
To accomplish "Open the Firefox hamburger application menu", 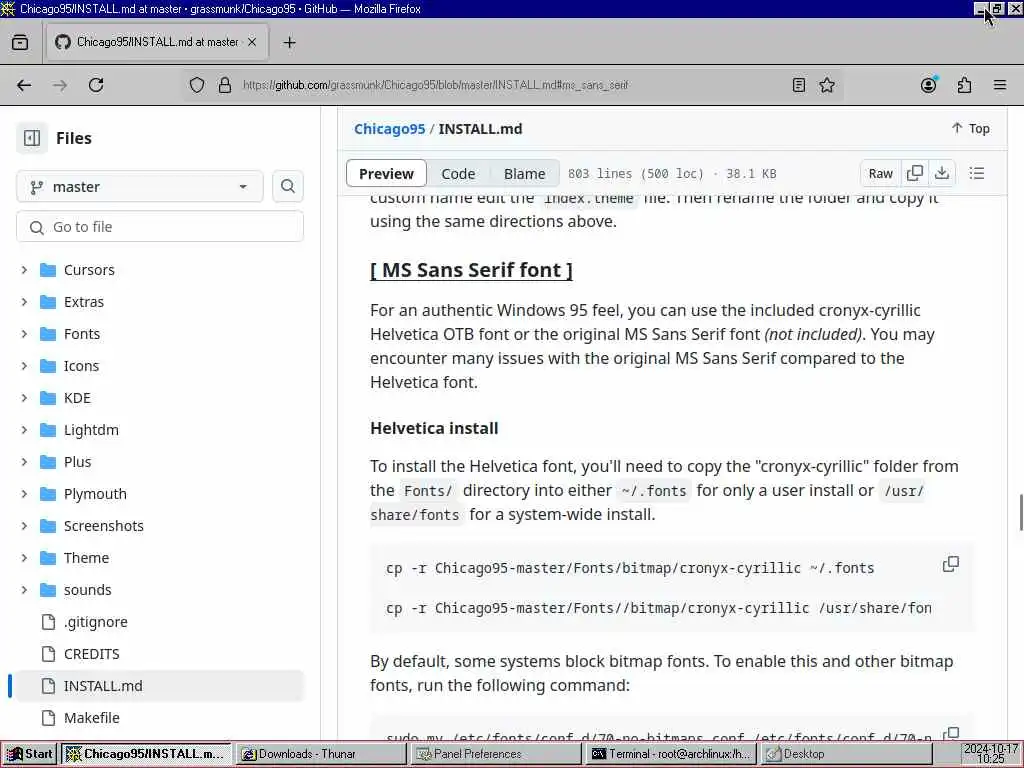I will pos(1000,85).
